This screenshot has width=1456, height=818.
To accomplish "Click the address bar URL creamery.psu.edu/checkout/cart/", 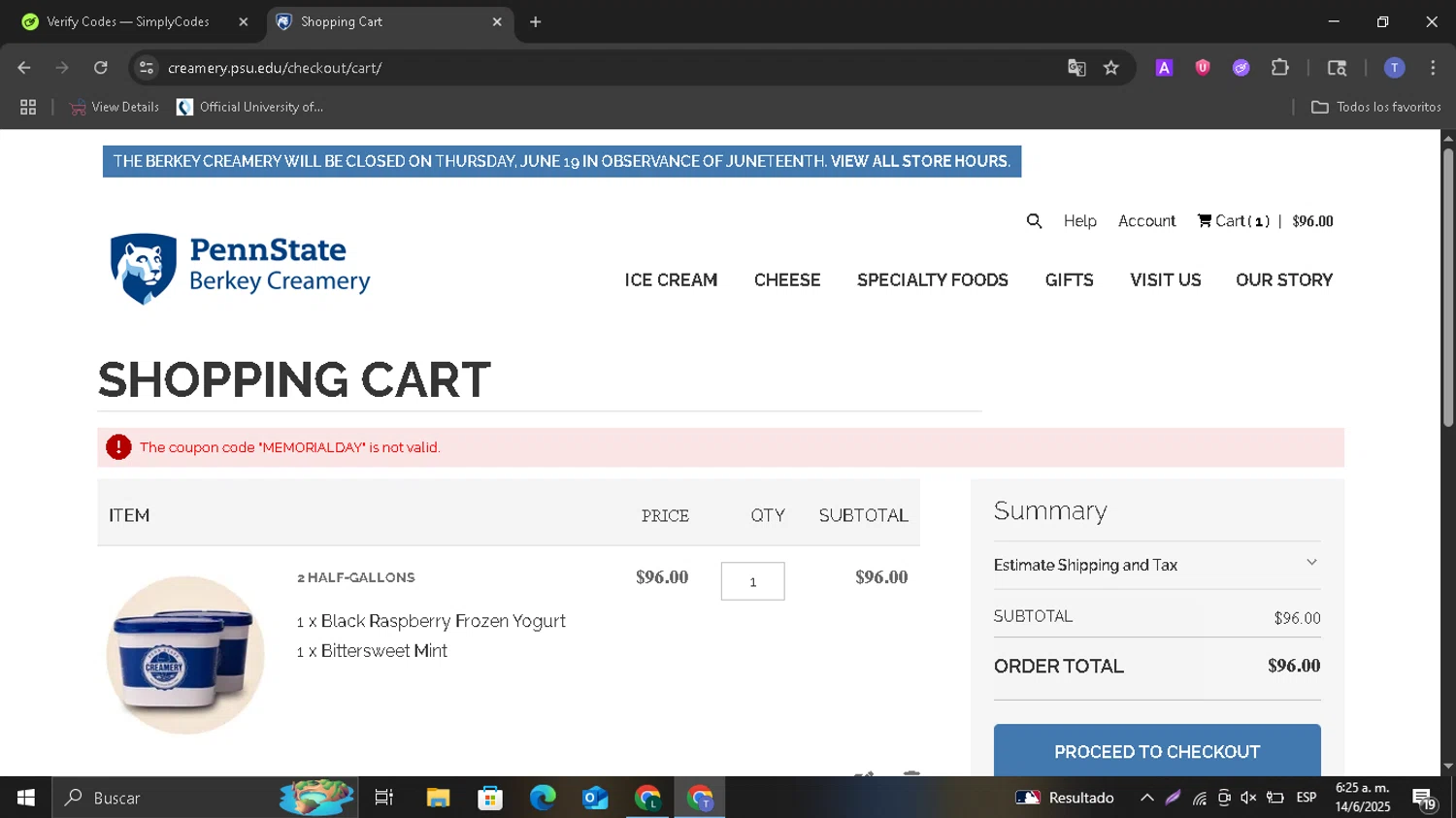I will click(275, 68).
